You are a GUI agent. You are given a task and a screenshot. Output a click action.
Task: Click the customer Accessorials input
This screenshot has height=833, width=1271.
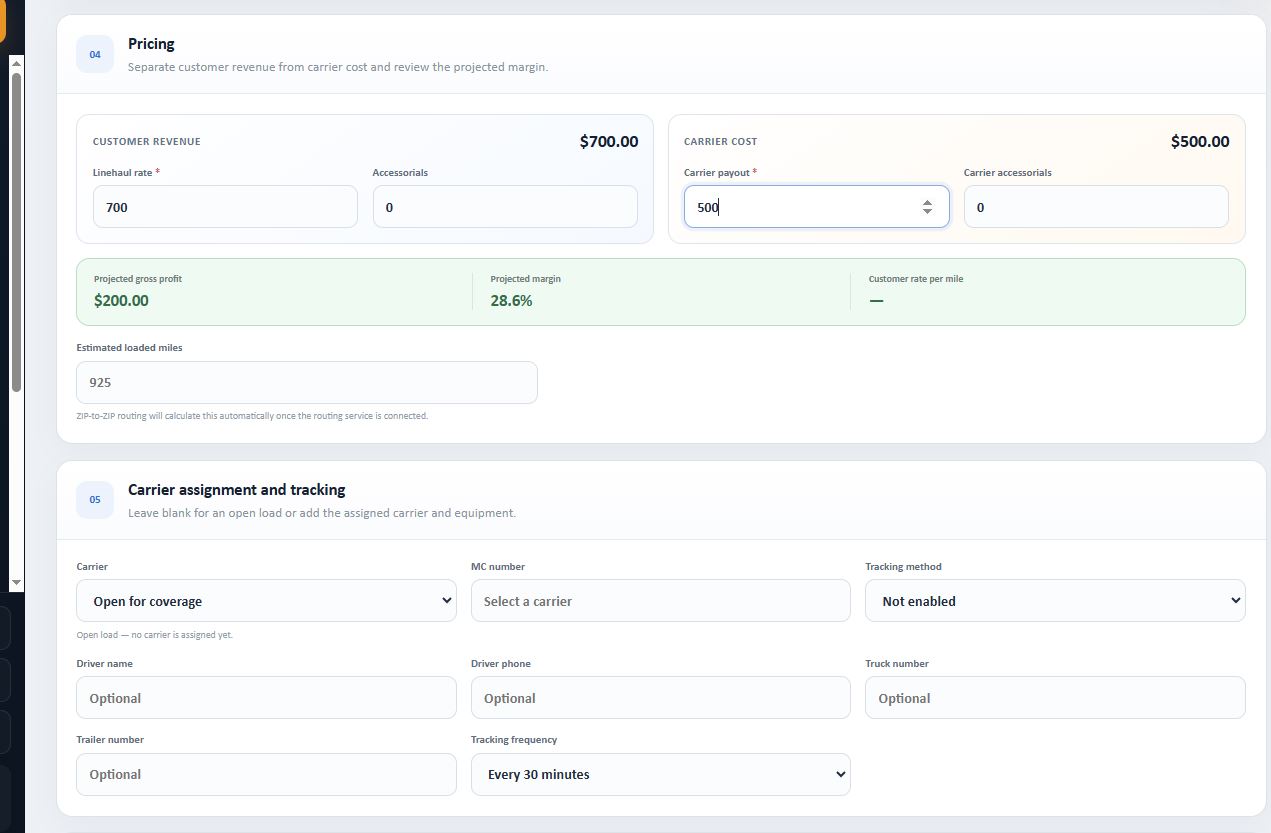[505, 207]
